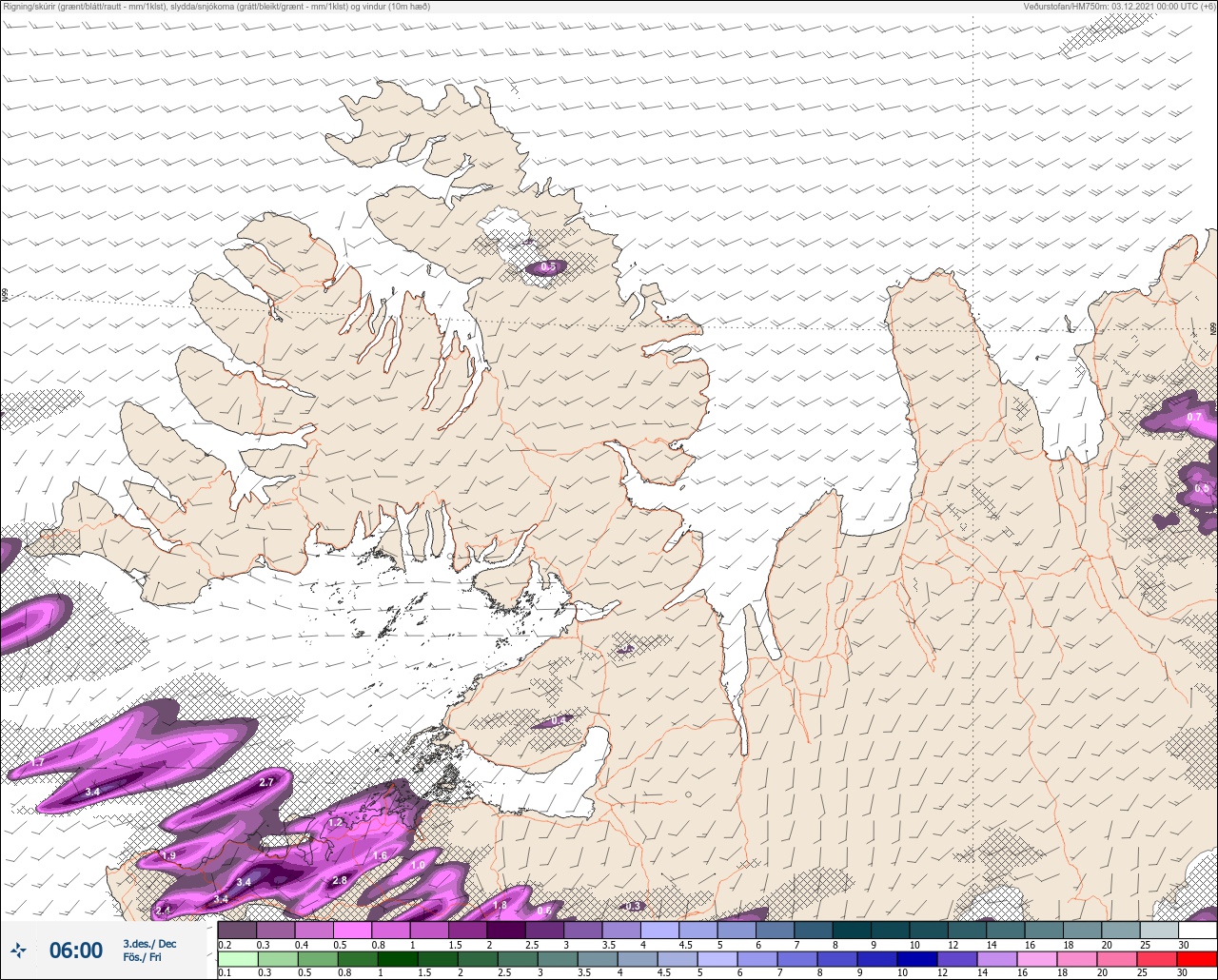Click the 0.6 precipitation value on map

(x=544, y=911)
